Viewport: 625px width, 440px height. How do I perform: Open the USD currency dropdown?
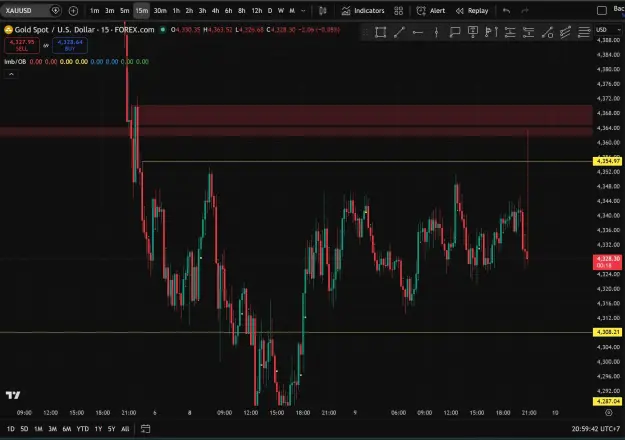pos(608,30)
